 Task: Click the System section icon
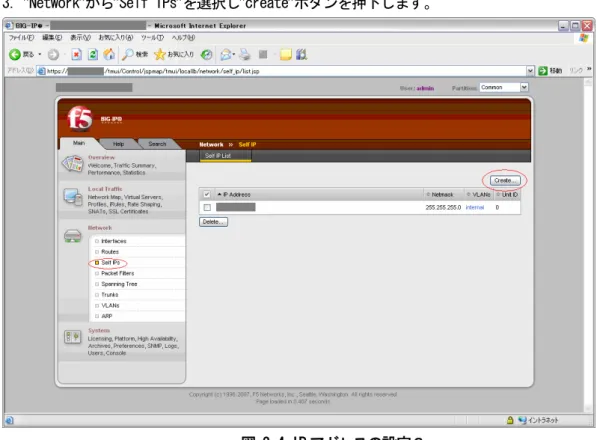click(x=72, y=337)
